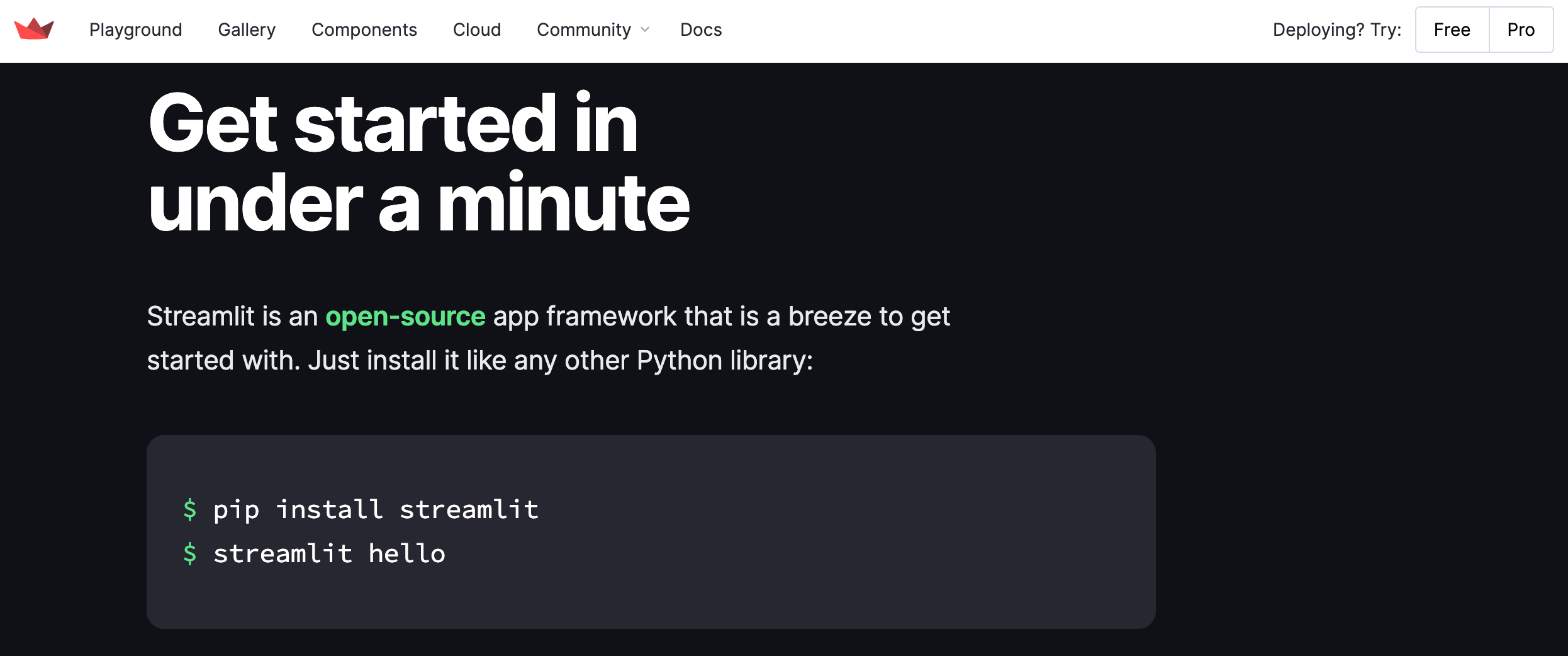Choose the Pro deployment button
1568x656 pixels.
1520,30
